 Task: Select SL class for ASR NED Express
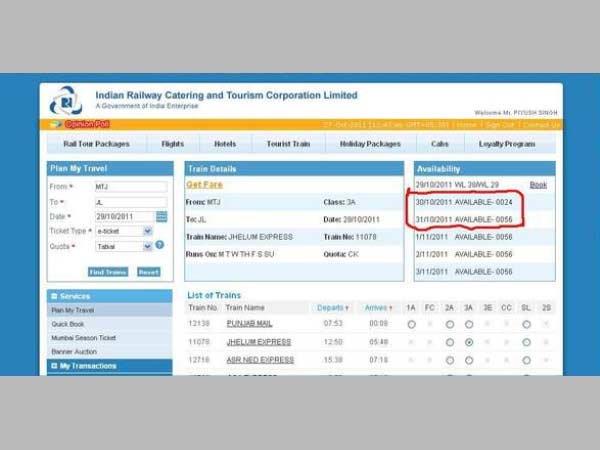pyautogui.click(x=527, y=359)
